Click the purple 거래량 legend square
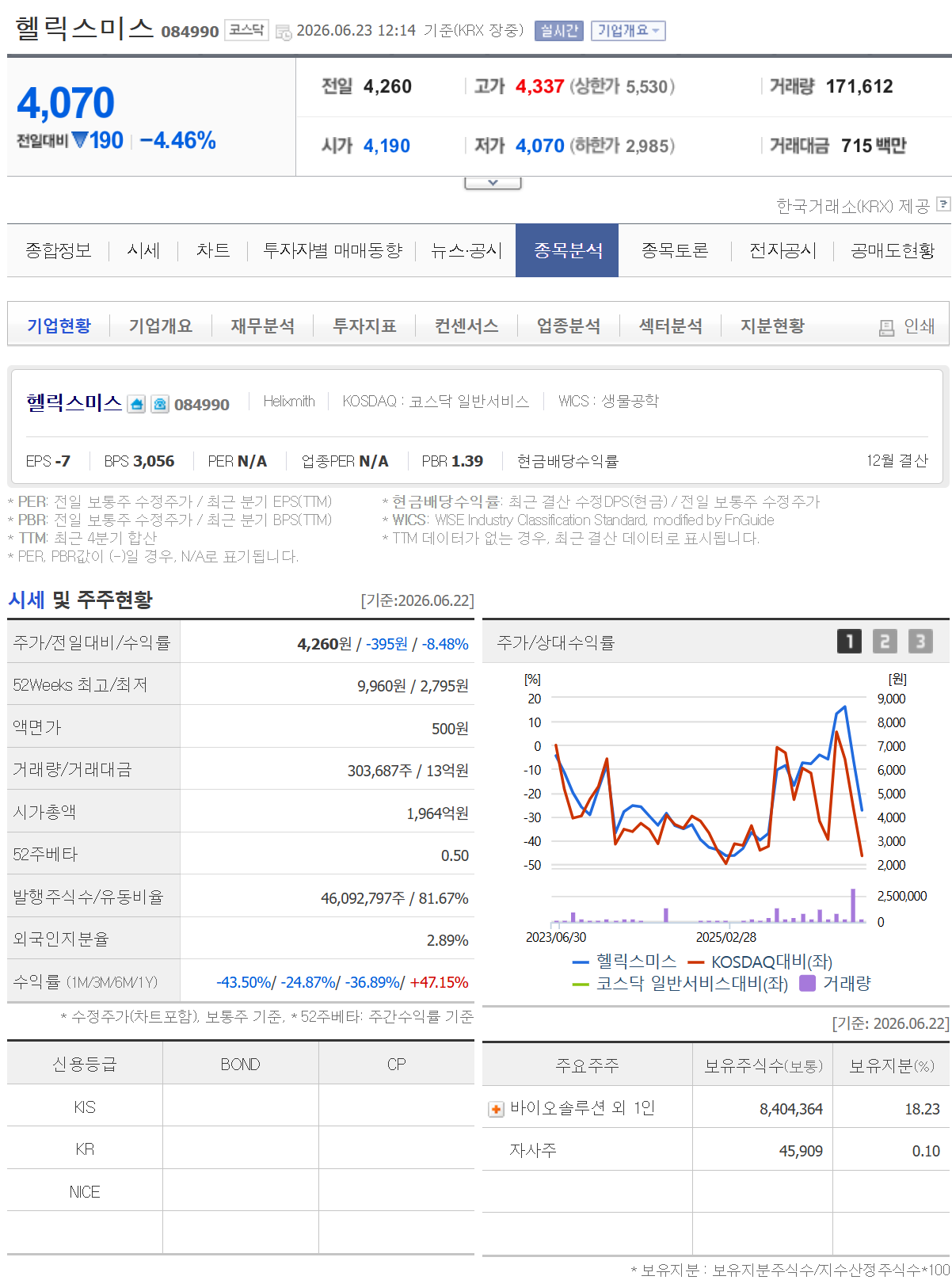952x1280 pixels. (807, 983)
